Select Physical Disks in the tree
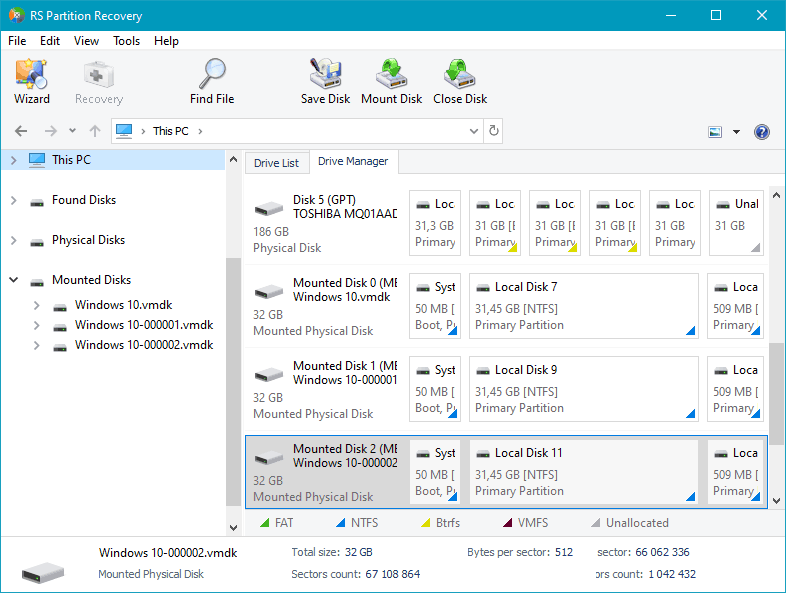Screen dimensions: 786x593 pos(88,240)
